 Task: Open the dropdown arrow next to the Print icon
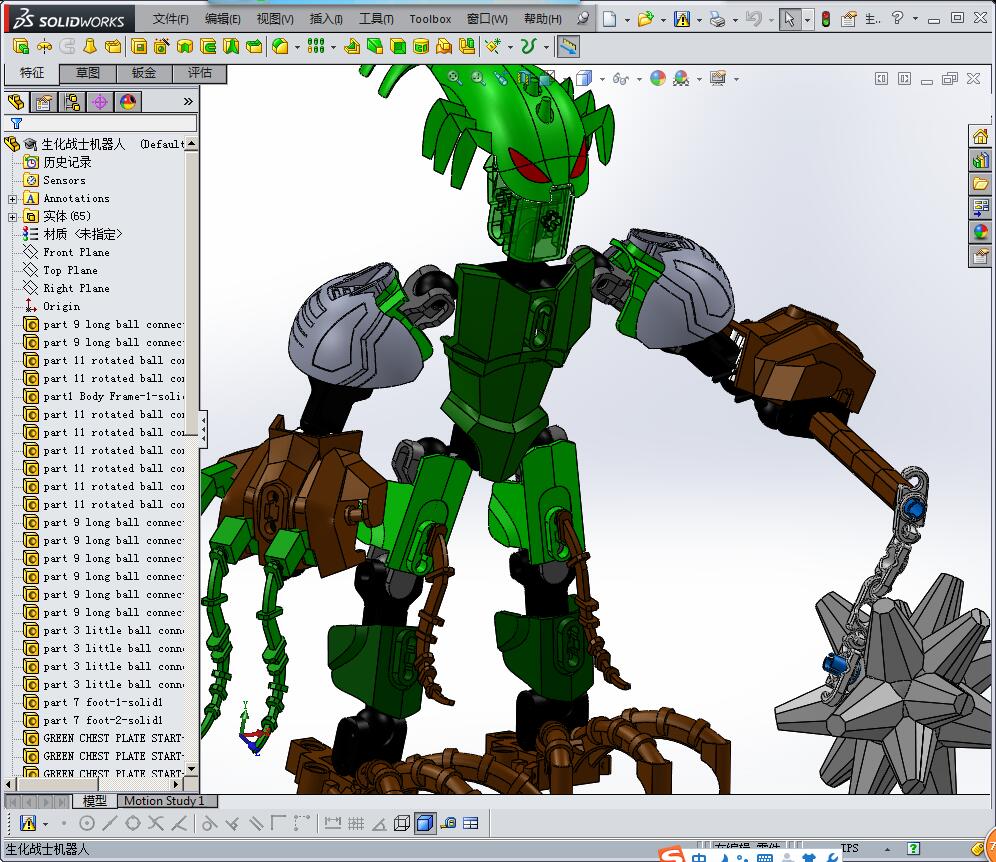click(x=735, y=20)
